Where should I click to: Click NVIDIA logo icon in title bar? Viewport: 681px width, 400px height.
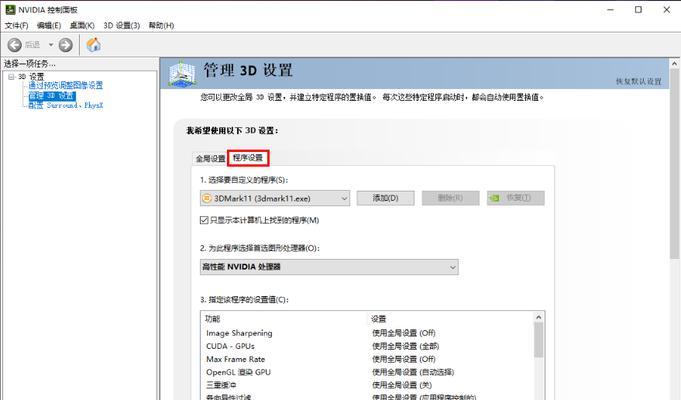10,10
